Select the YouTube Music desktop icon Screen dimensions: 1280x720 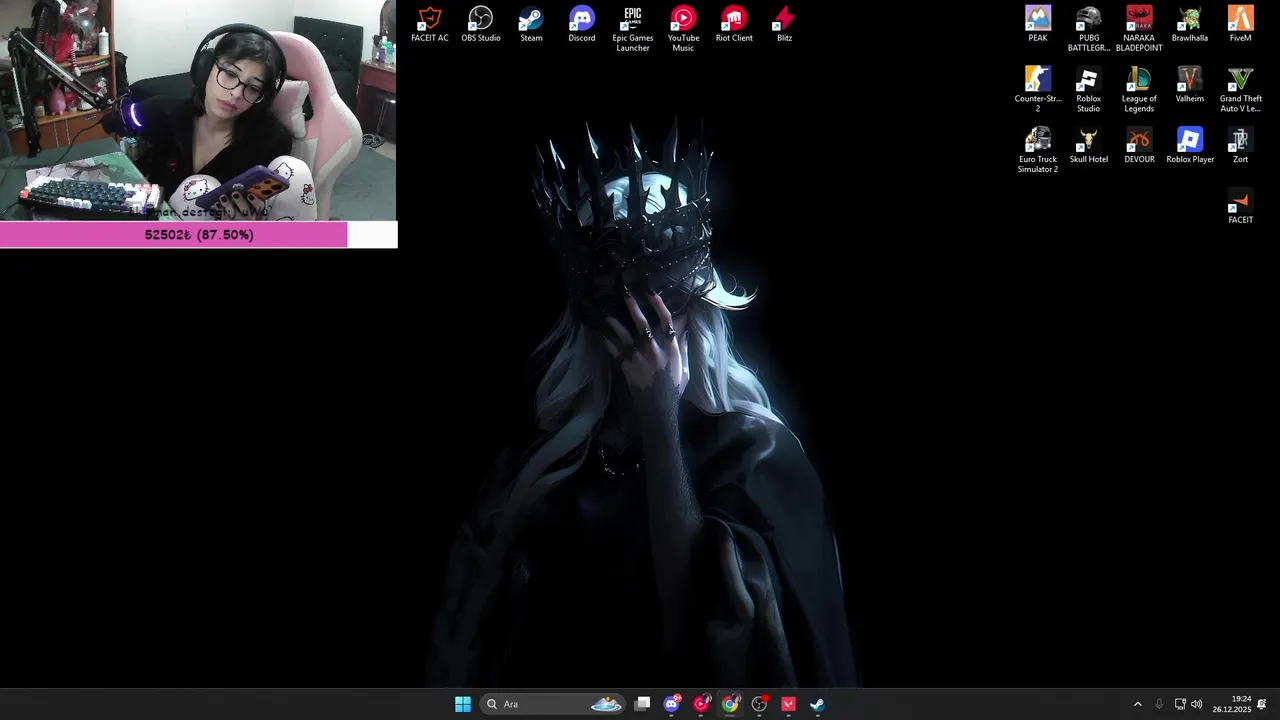click(x=683, y=29)
